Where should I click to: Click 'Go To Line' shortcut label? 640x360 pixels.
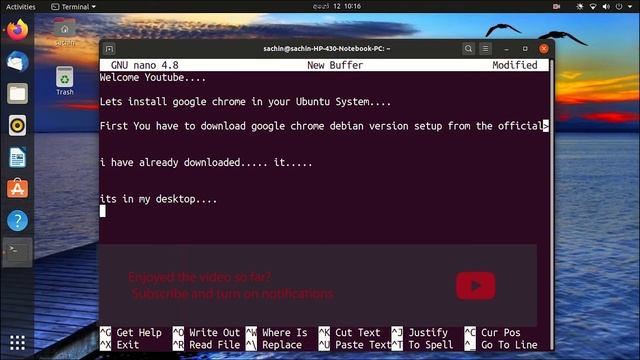(509, 345)
